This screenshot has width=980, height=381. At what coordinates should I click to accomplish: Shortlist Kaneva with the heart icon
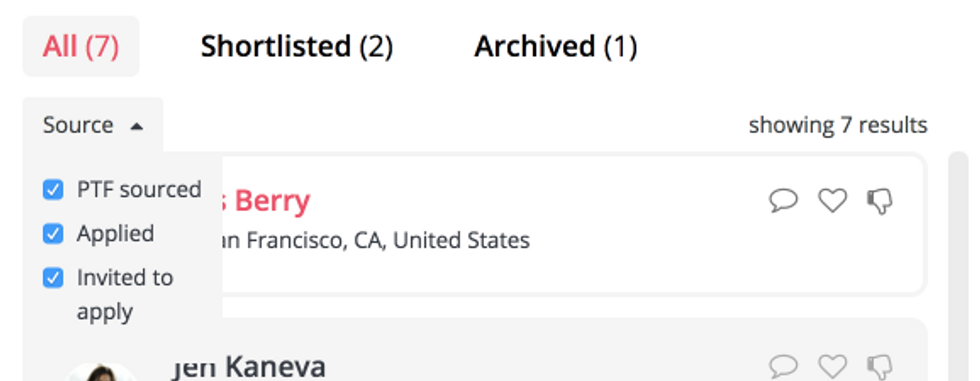832,366
